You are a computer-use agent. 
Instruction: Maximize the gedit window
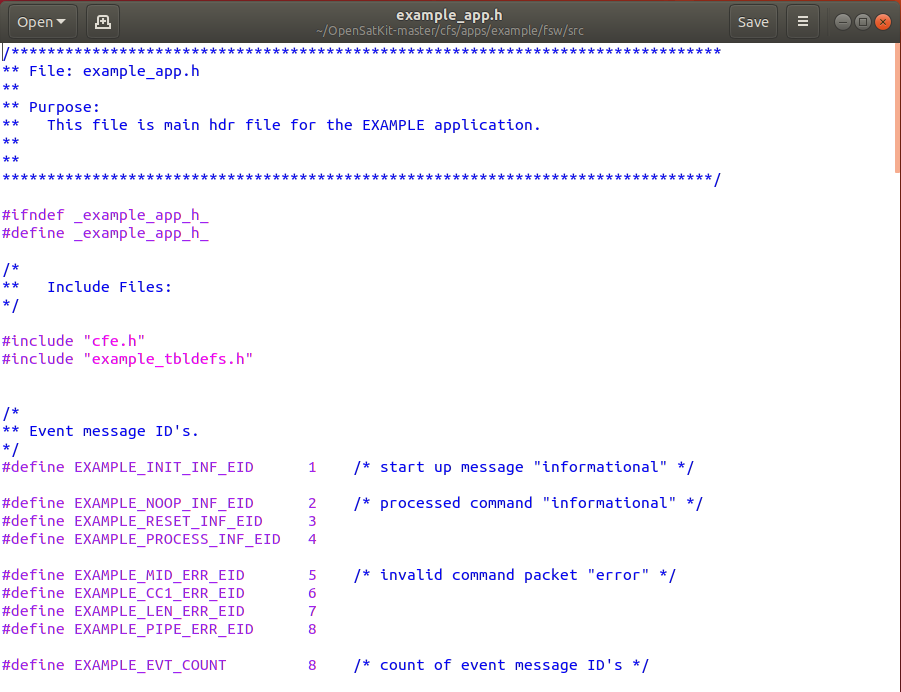coord(863,22)
